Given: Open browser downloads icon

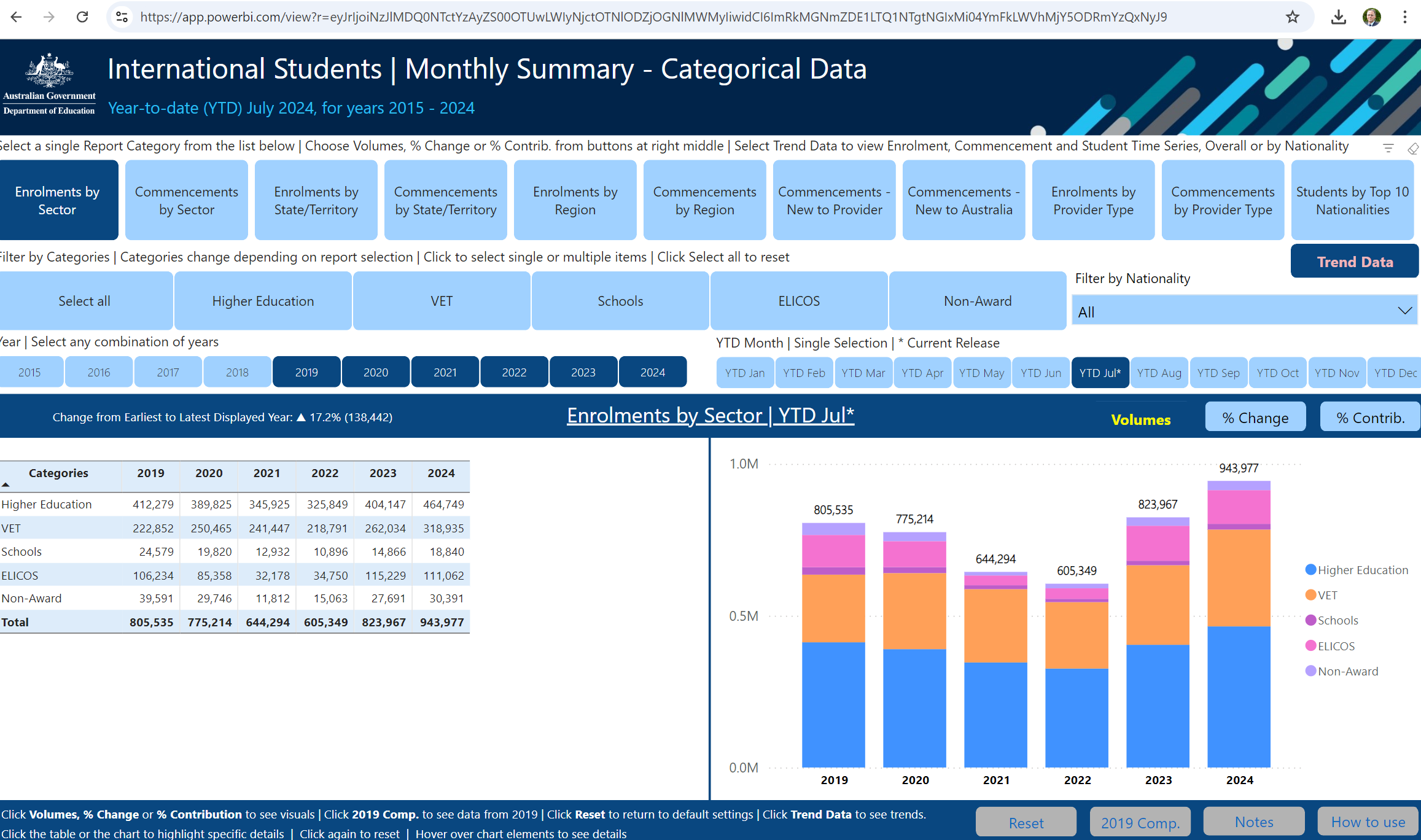Looking at the screenshot, I should 1339,17.
